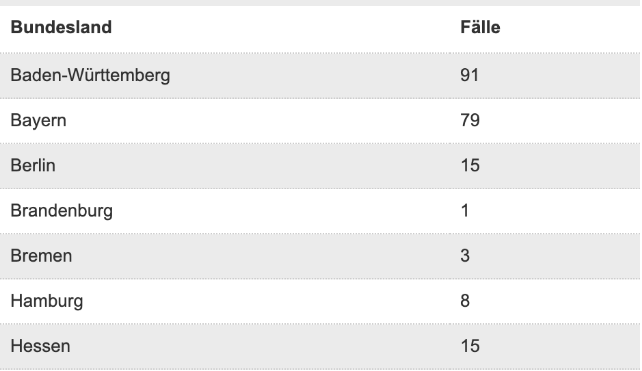The height and width of the screenshot is (371, 642).
Task: Click the case count in the Berlin row
Action: [470, 165]
